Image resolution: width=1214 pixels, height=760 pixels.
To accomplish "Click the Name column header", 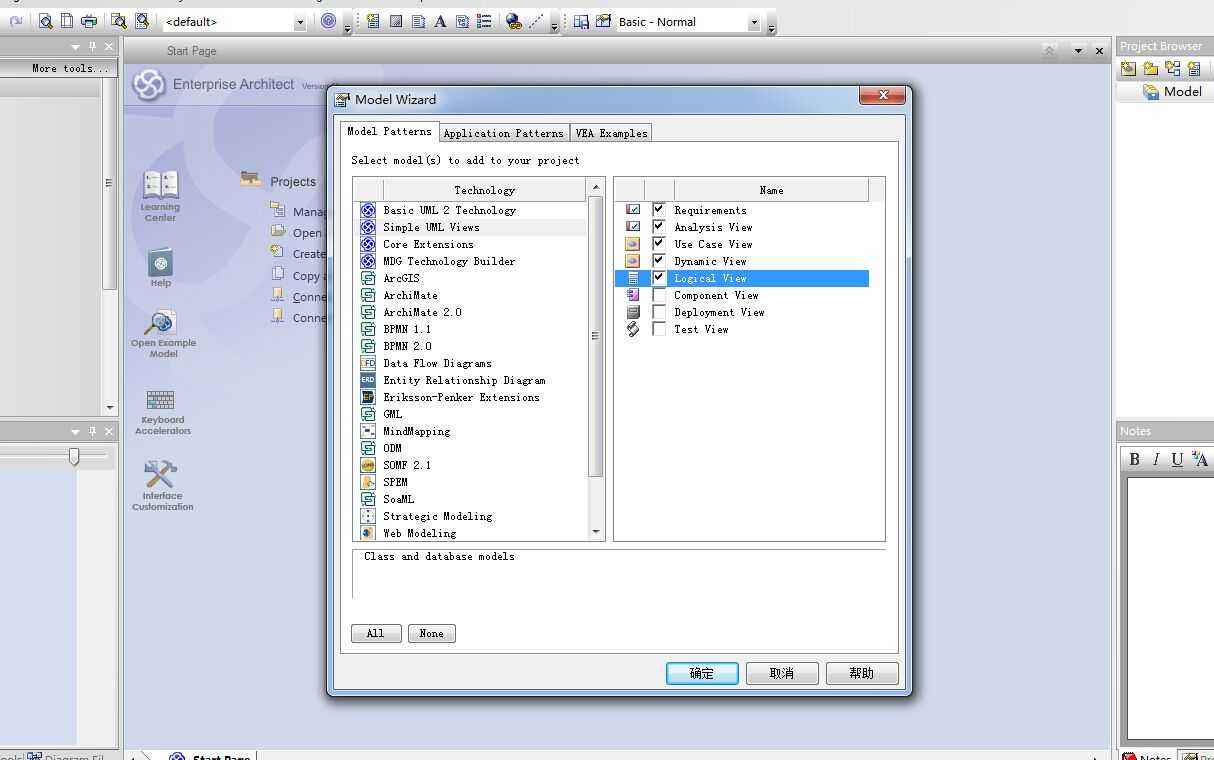I will click(771, 190).
